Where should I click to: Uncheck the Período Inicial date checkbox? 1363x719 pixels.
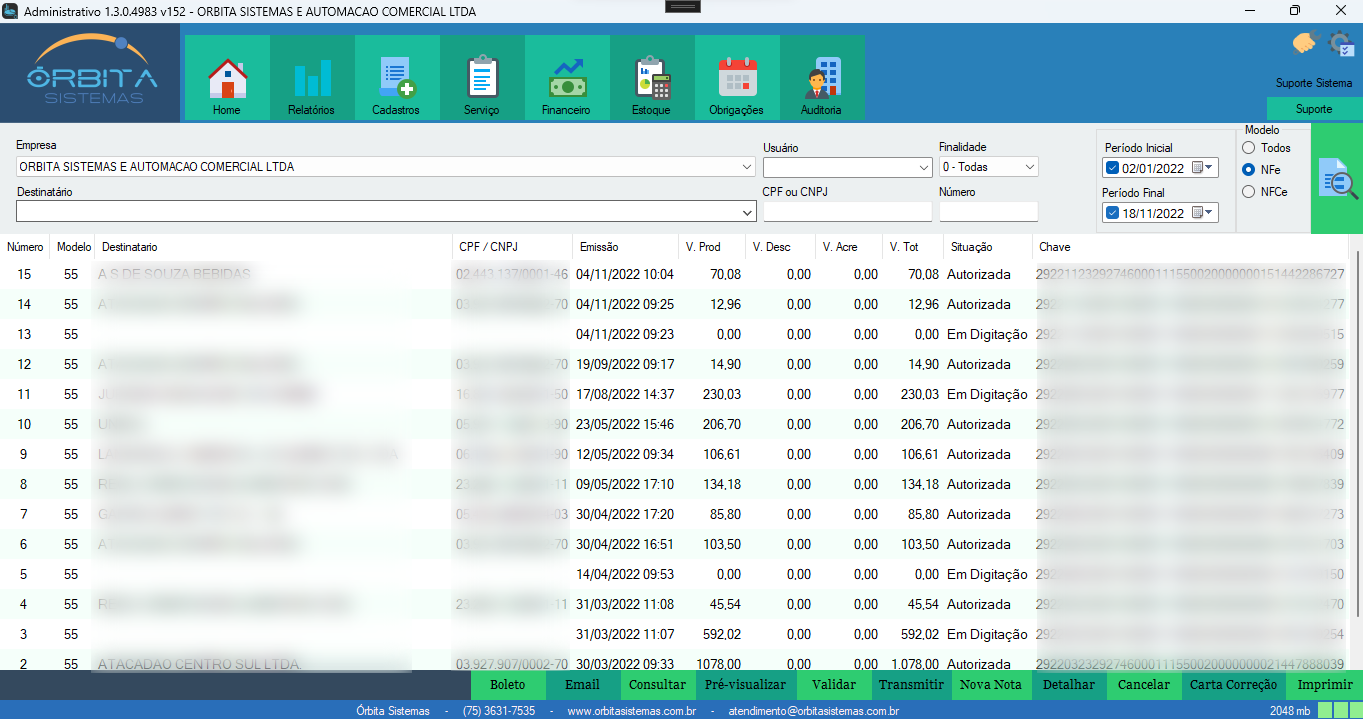pyautogui.click(x=1113, y=167)
